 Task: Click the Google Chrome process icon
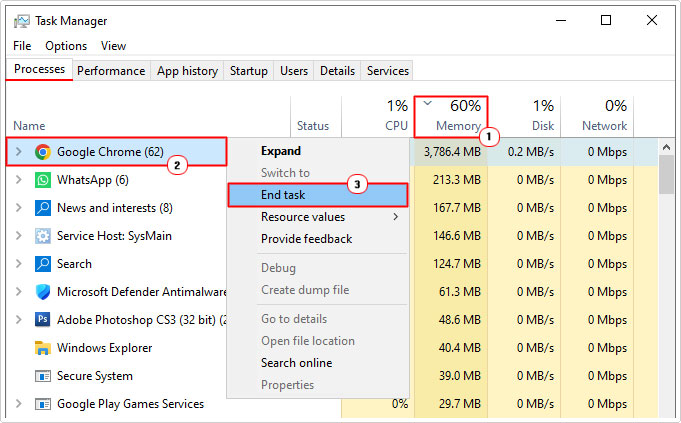point(43,152)
